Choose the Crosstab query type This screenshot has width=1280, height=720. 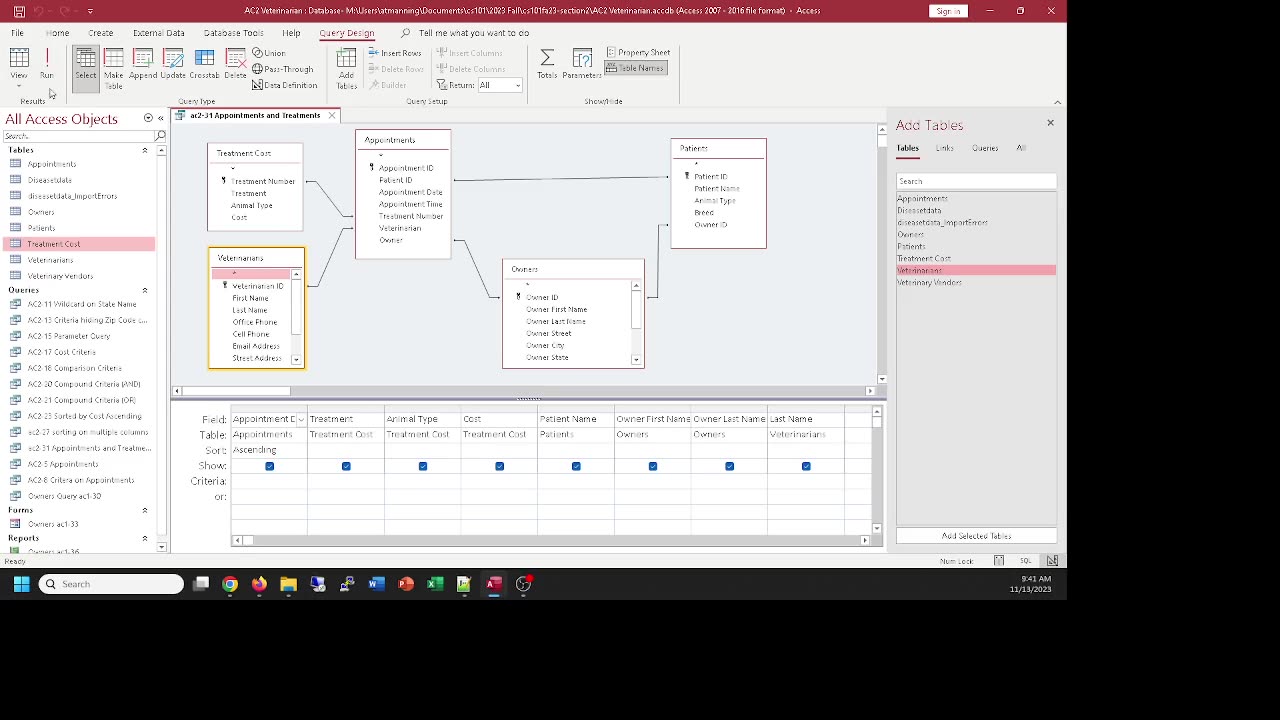pos(204,64)
